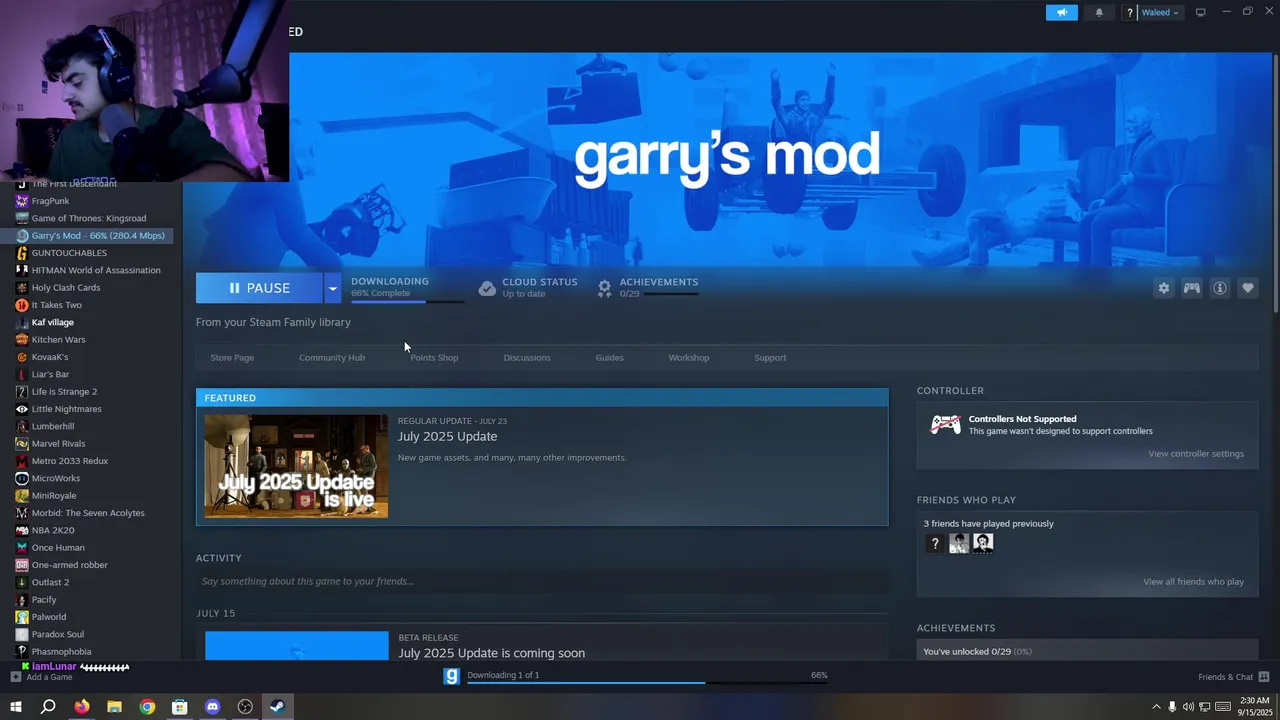Click the Add a Game plus icon
The image size is (1280, 720).
[15, 677]
